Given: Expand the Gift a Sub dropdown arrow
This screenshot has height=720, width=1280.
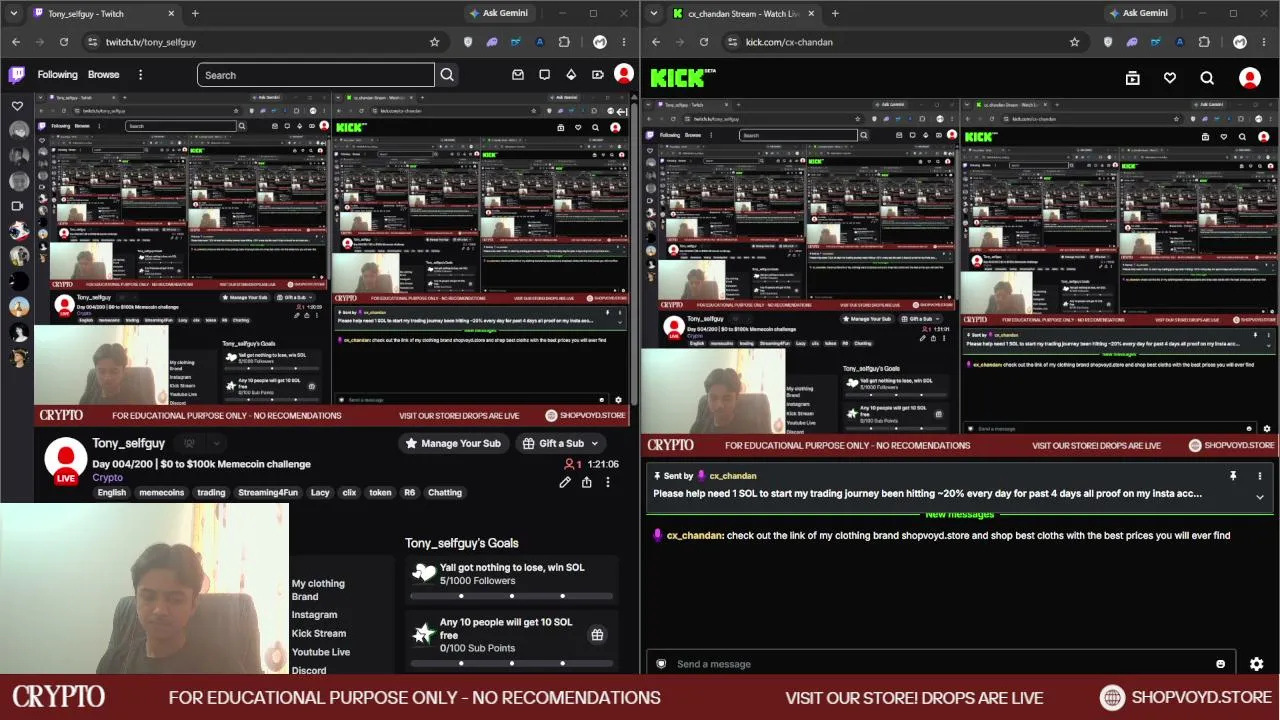Looking at the screenshot, I should tap(594, 443).
